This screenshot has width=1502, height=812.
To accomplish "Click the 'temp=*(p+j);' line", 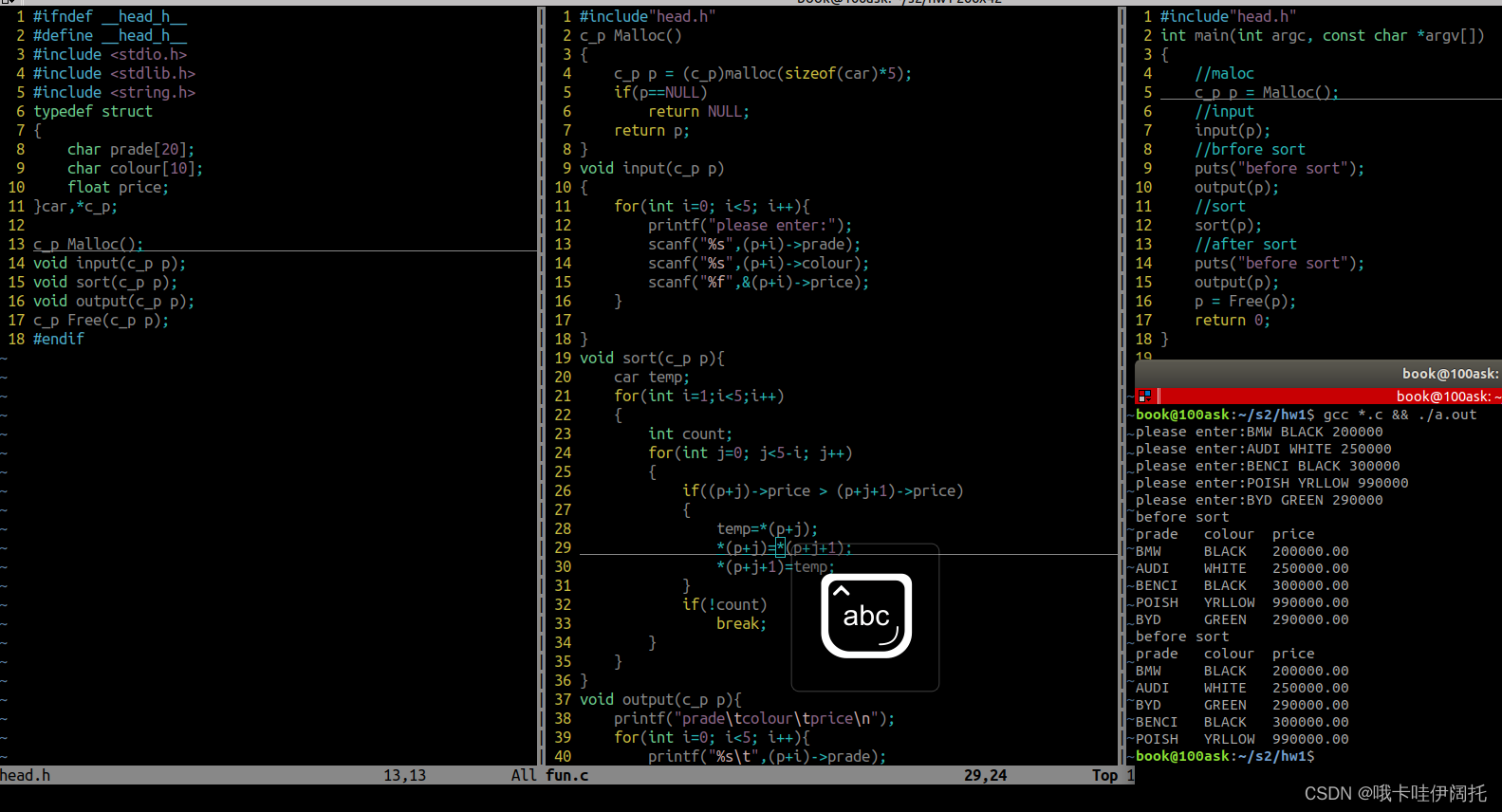I will 768,528.
